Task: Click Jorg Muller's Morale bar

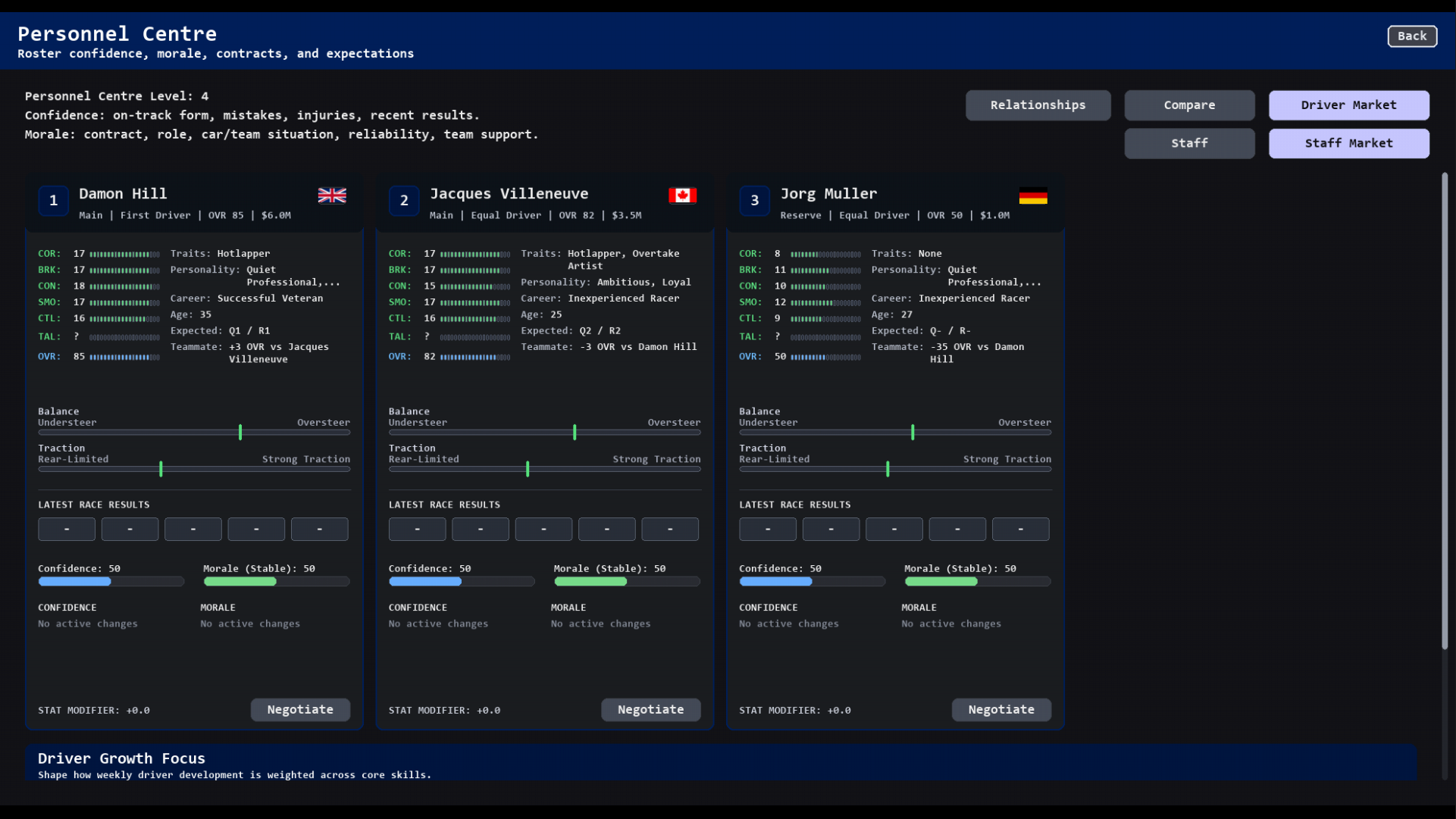Action: (978, 582)
